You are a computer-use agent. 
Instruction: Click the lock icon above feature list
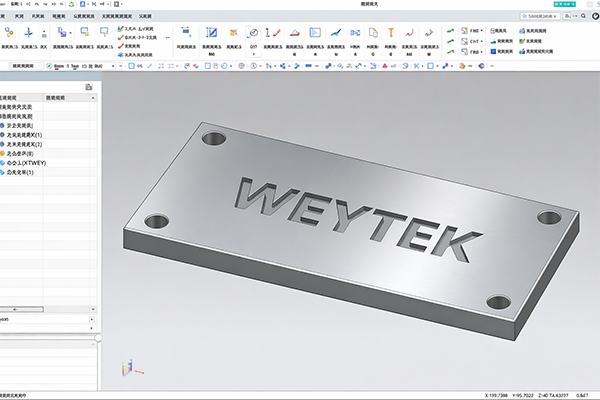pos(89,87)
